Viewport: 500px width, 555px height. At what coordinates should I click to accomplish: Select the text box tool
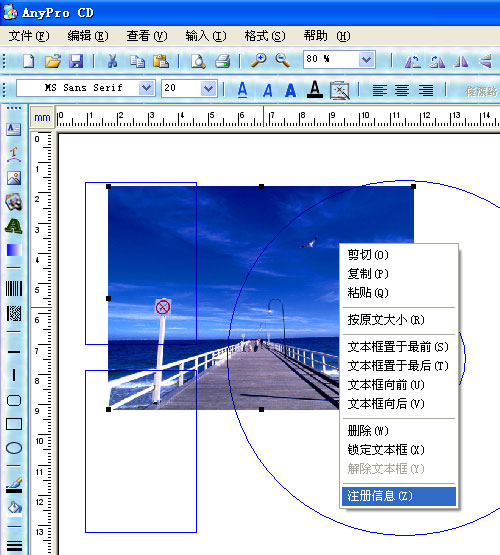13,130
